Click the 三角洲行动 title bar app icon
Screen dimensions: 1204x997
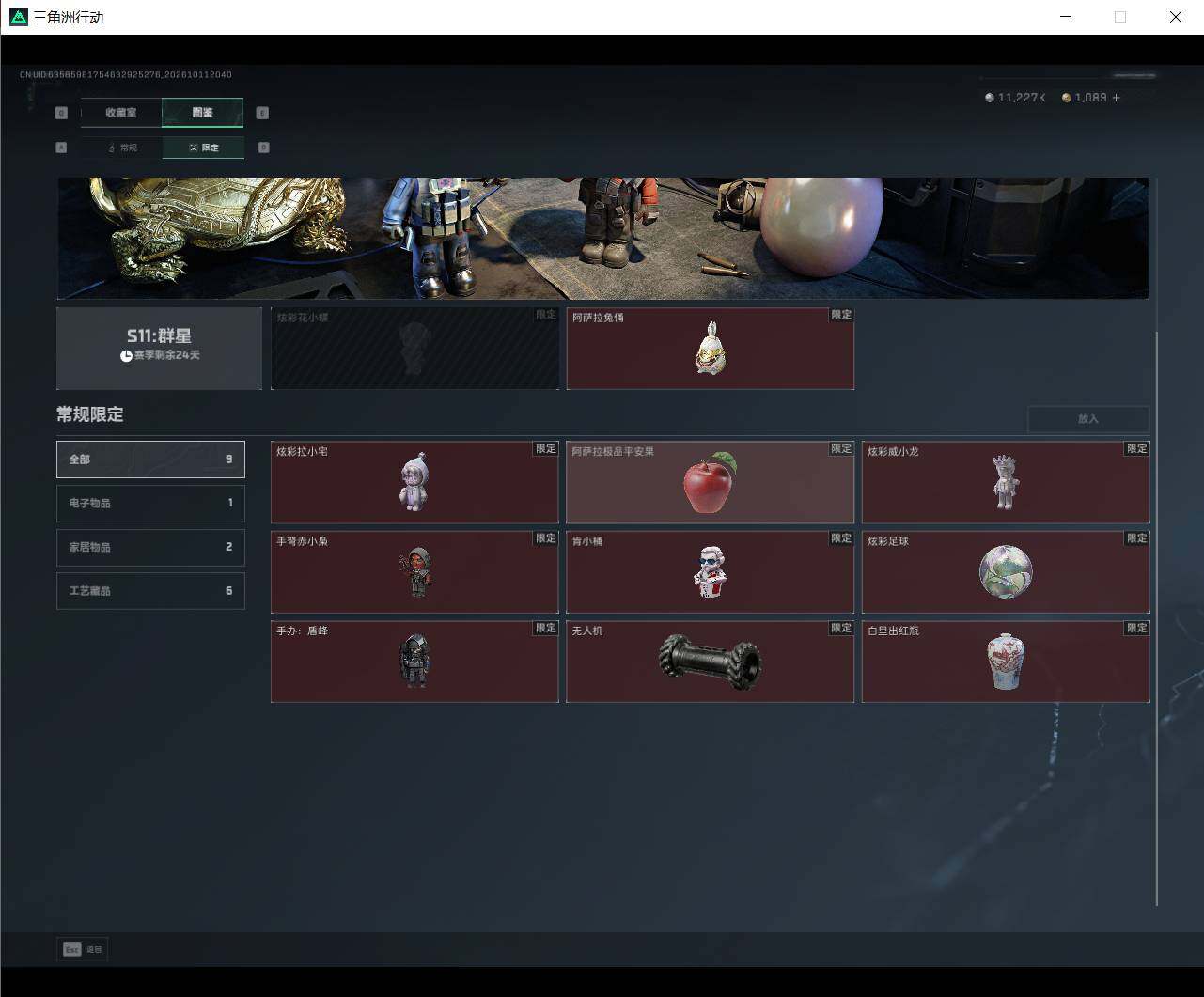coord(18,17)
